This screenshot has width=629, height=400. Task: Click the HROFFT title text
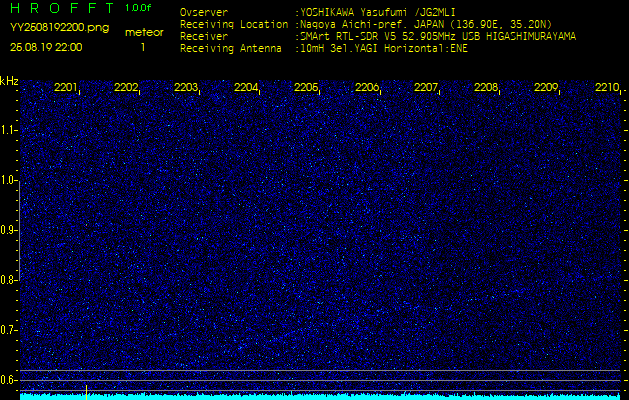click(63, 8)
